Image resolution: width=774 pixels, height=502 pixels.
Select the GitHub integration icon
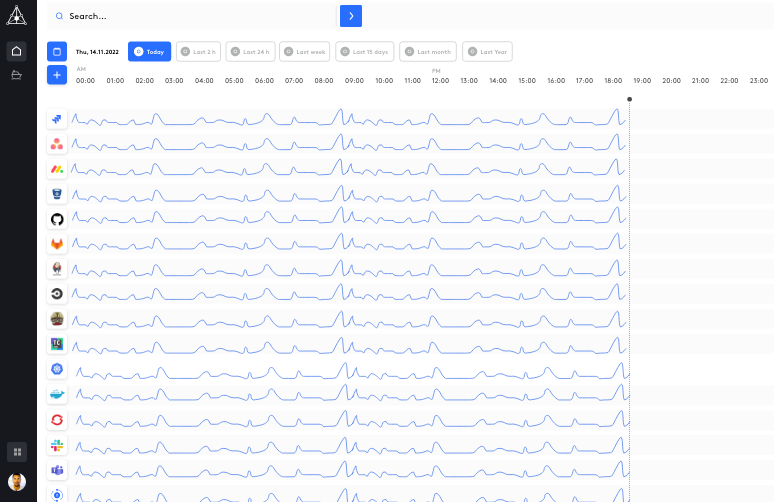[x=57, y=219]
